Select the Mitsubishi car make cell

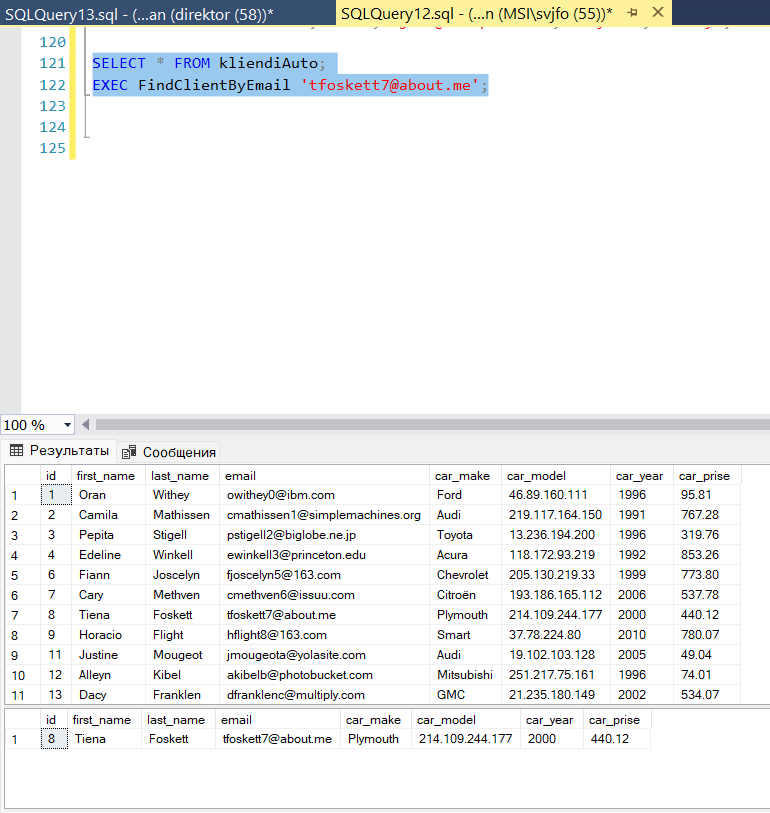point(465,675)
